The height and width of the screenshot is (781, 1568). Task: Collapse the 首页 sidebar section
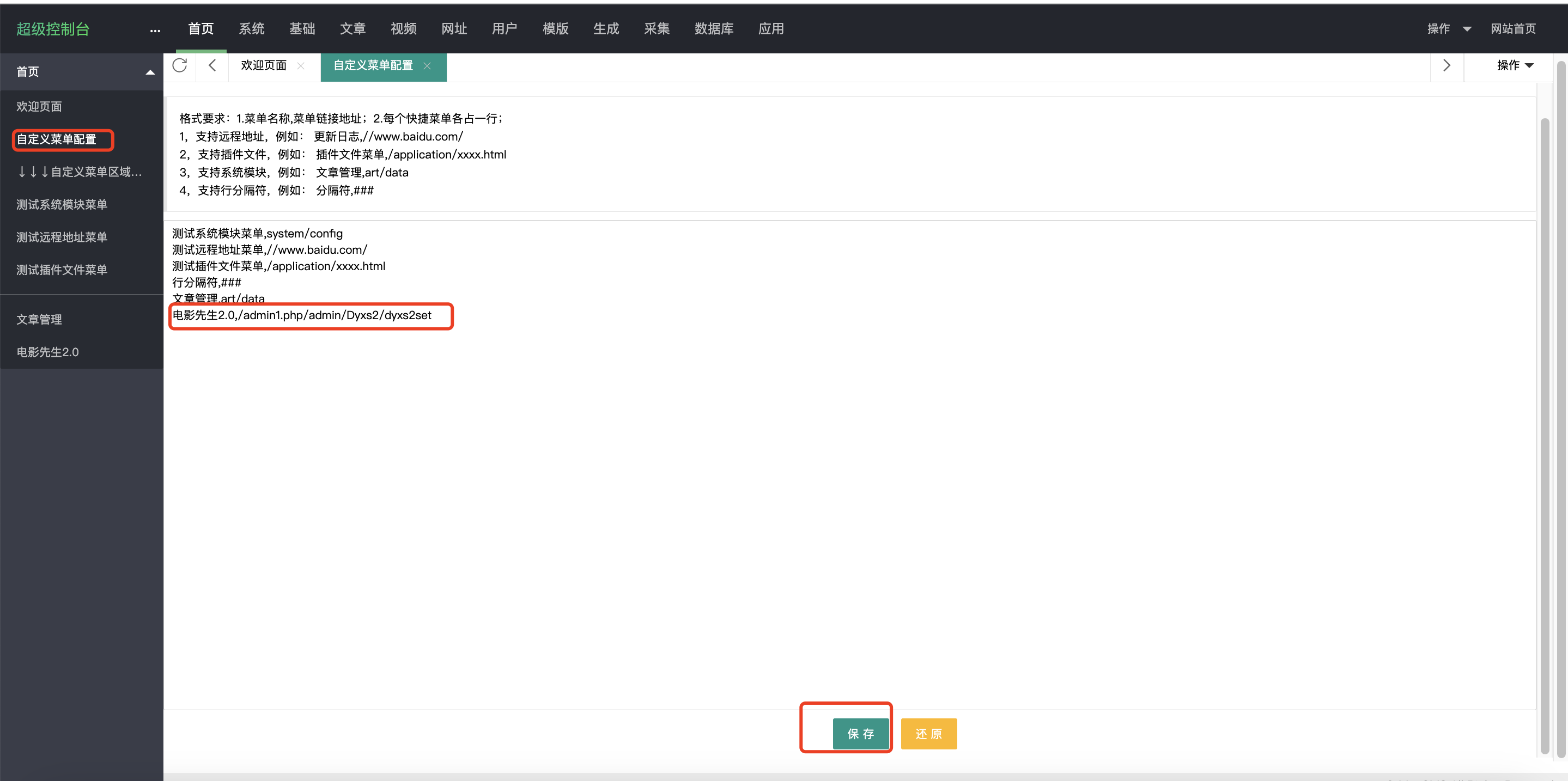[150, 72]
